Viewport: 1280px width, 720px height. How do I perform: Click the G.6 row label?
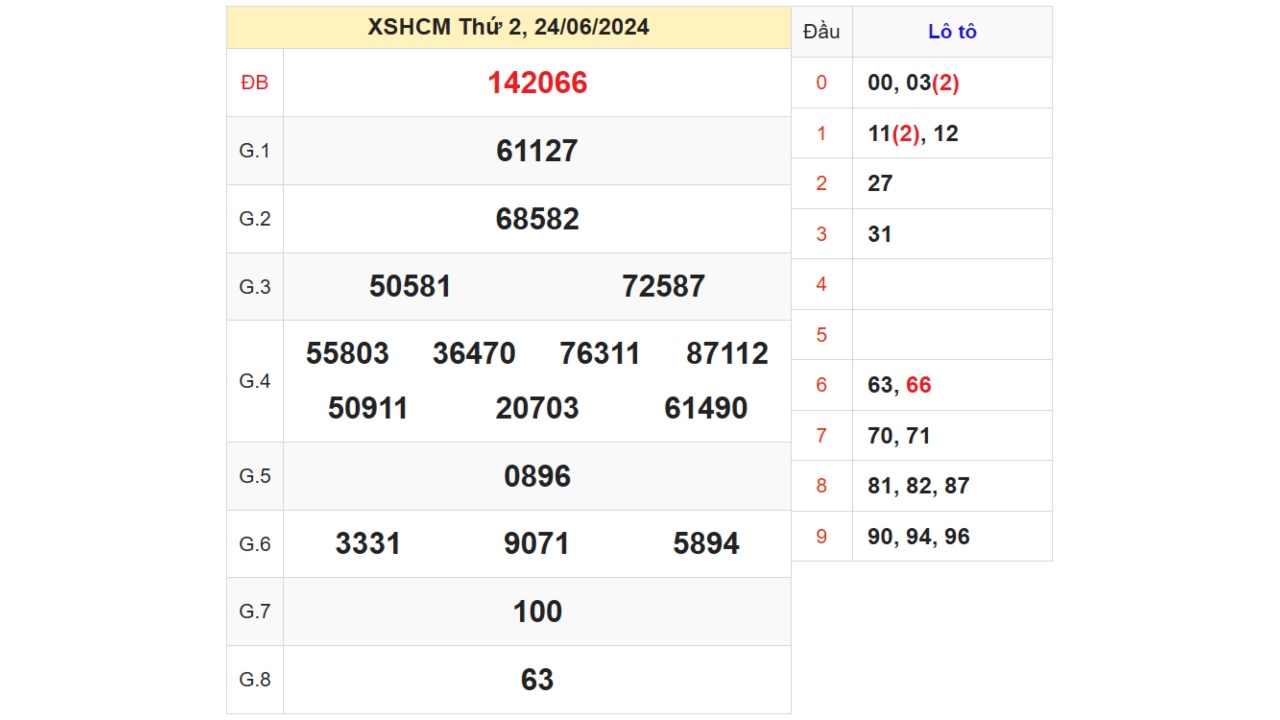tap(255, 544)
